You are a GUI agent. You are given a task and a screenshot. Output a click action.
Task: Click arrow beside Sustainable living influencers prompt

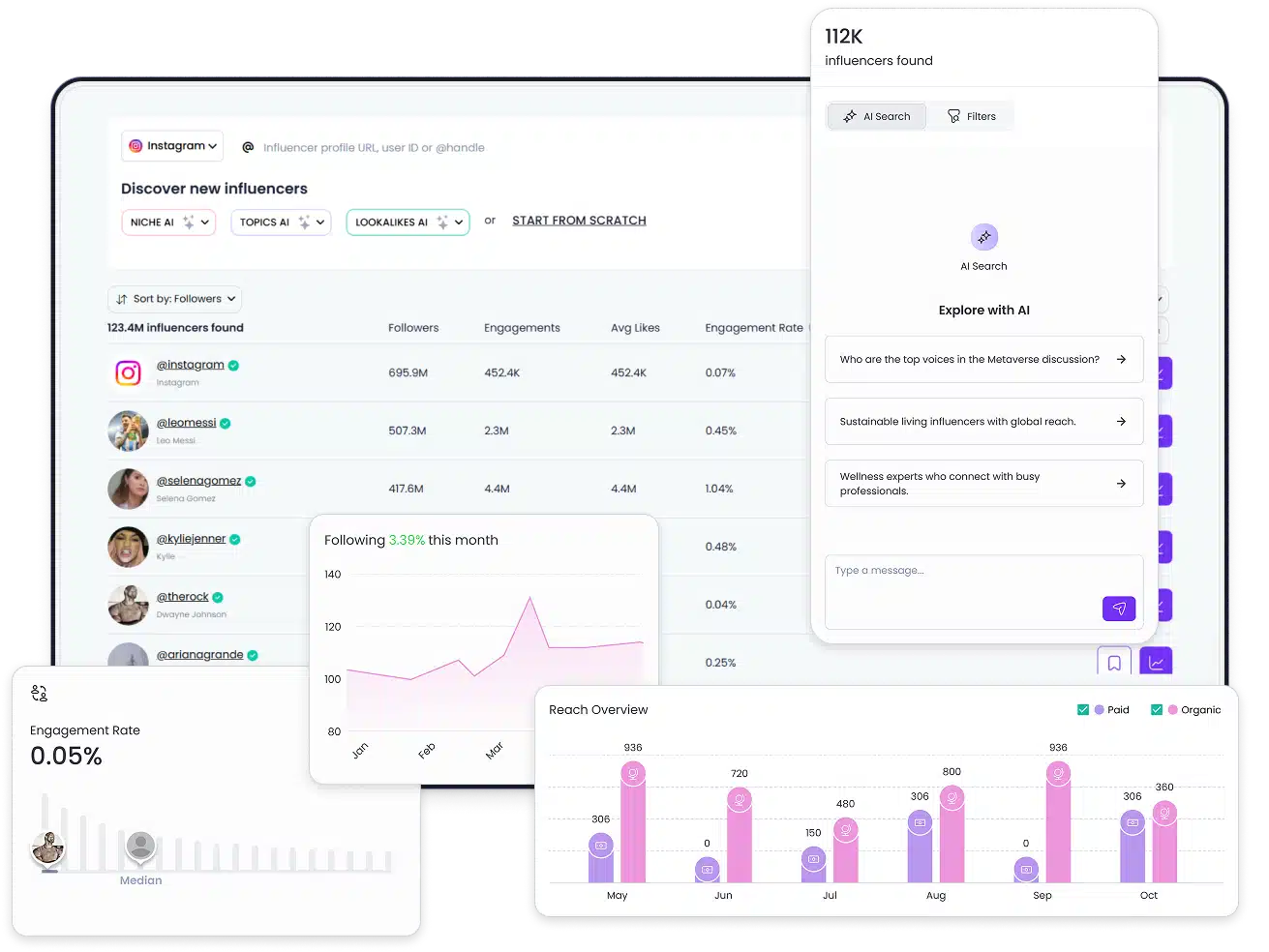point(1121,422)
